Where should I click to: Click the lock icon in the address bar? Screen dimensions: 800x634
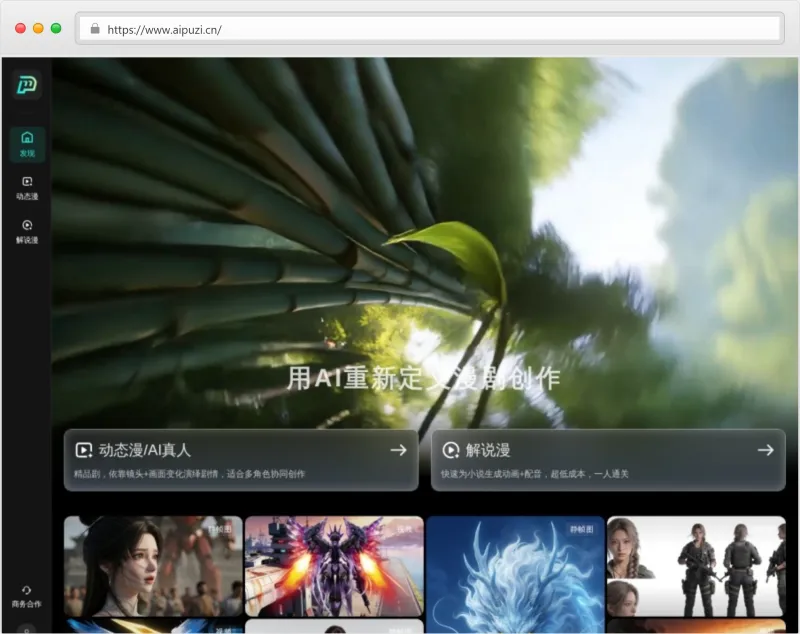pyautogui.click(x=95, y=30)
